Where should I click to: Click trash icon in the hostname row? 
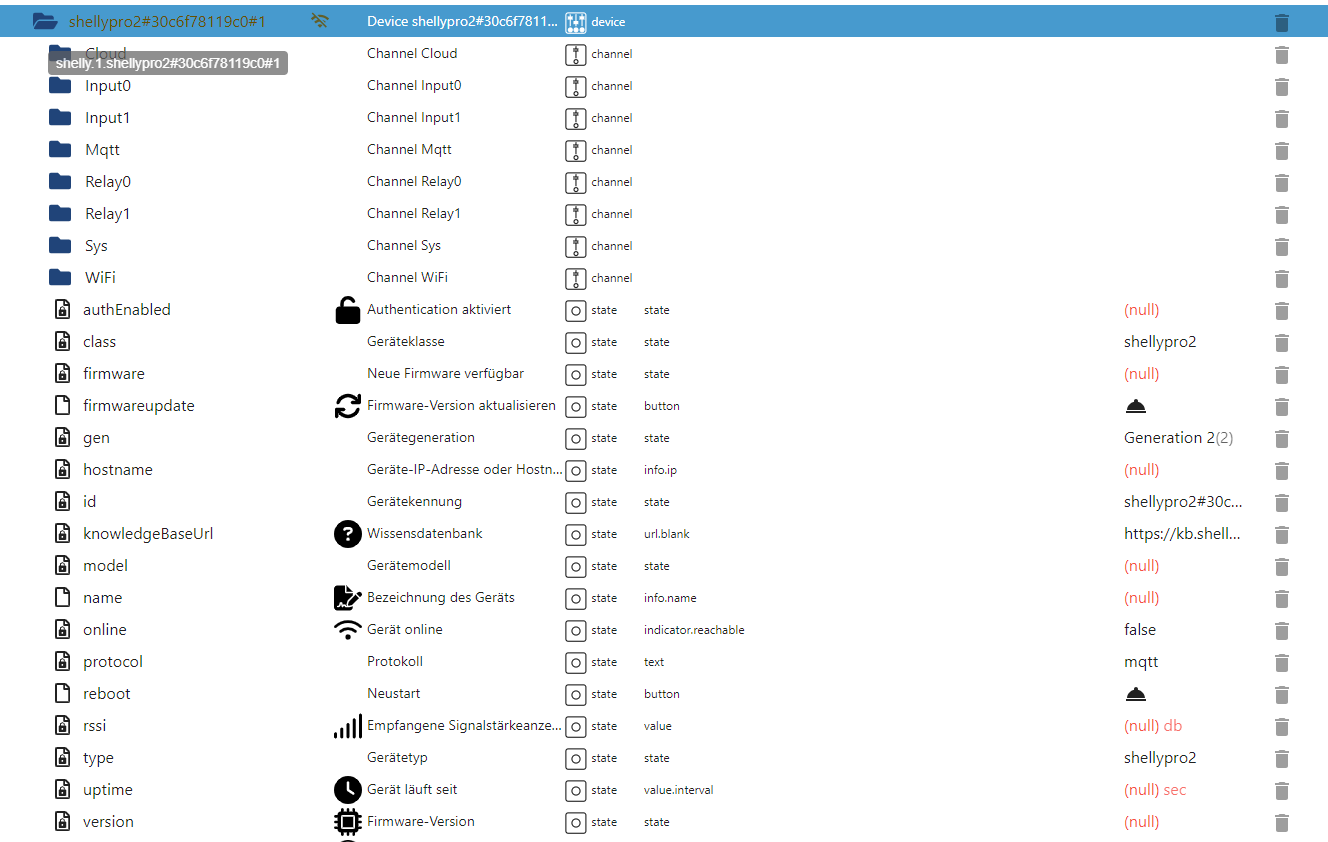point(1282,470)
